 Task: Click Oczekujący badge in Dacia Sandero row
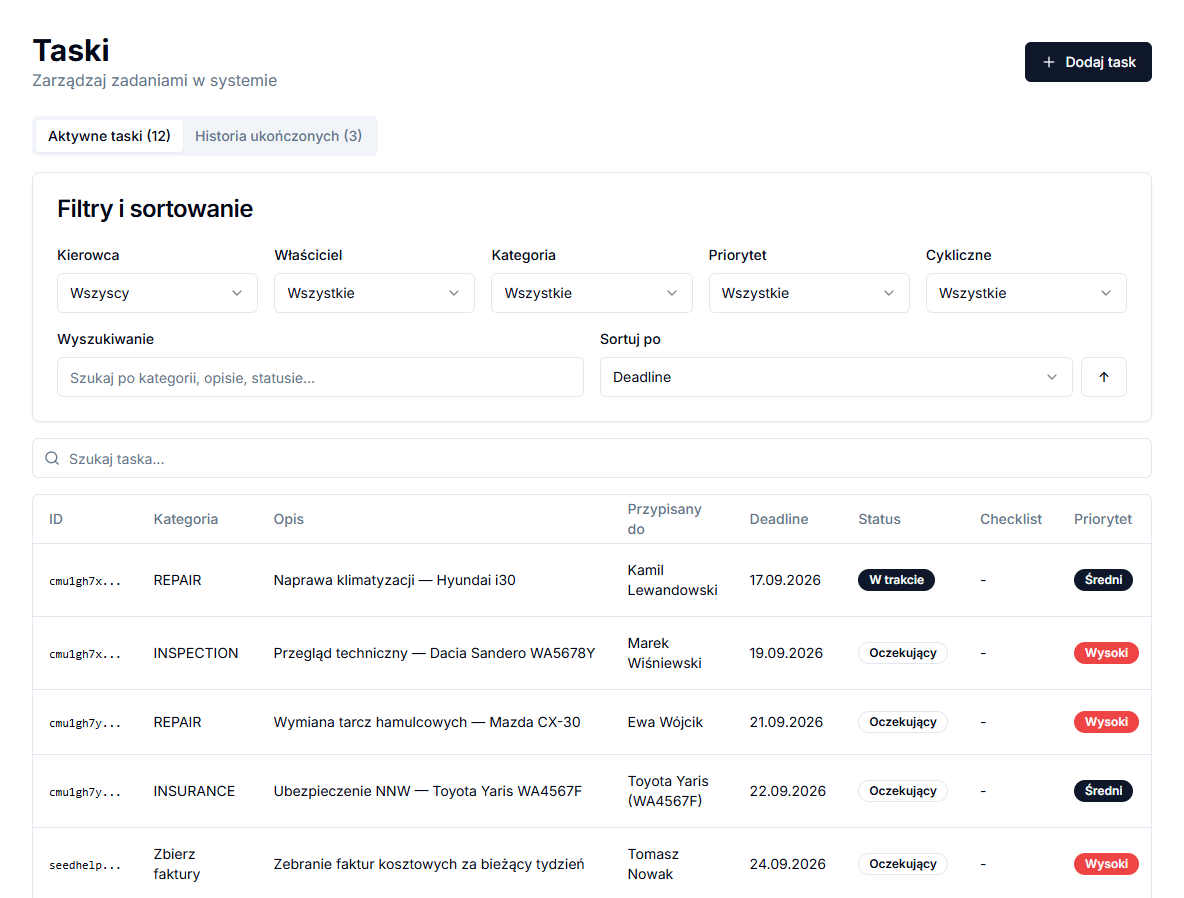[x=902, y=653]
